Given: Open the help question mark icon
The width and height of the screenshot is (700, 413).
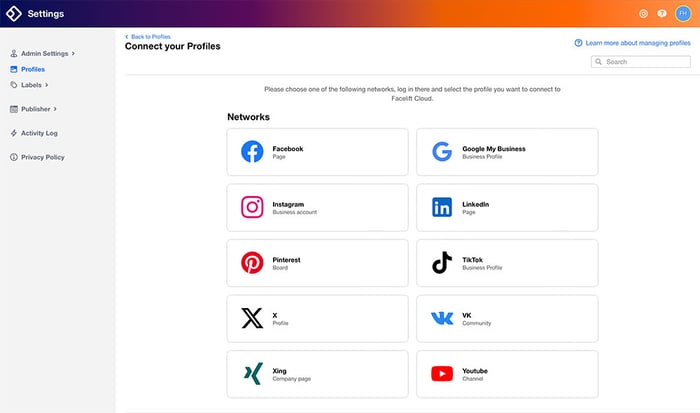Looking at the screenshot, I should [662, 13].
